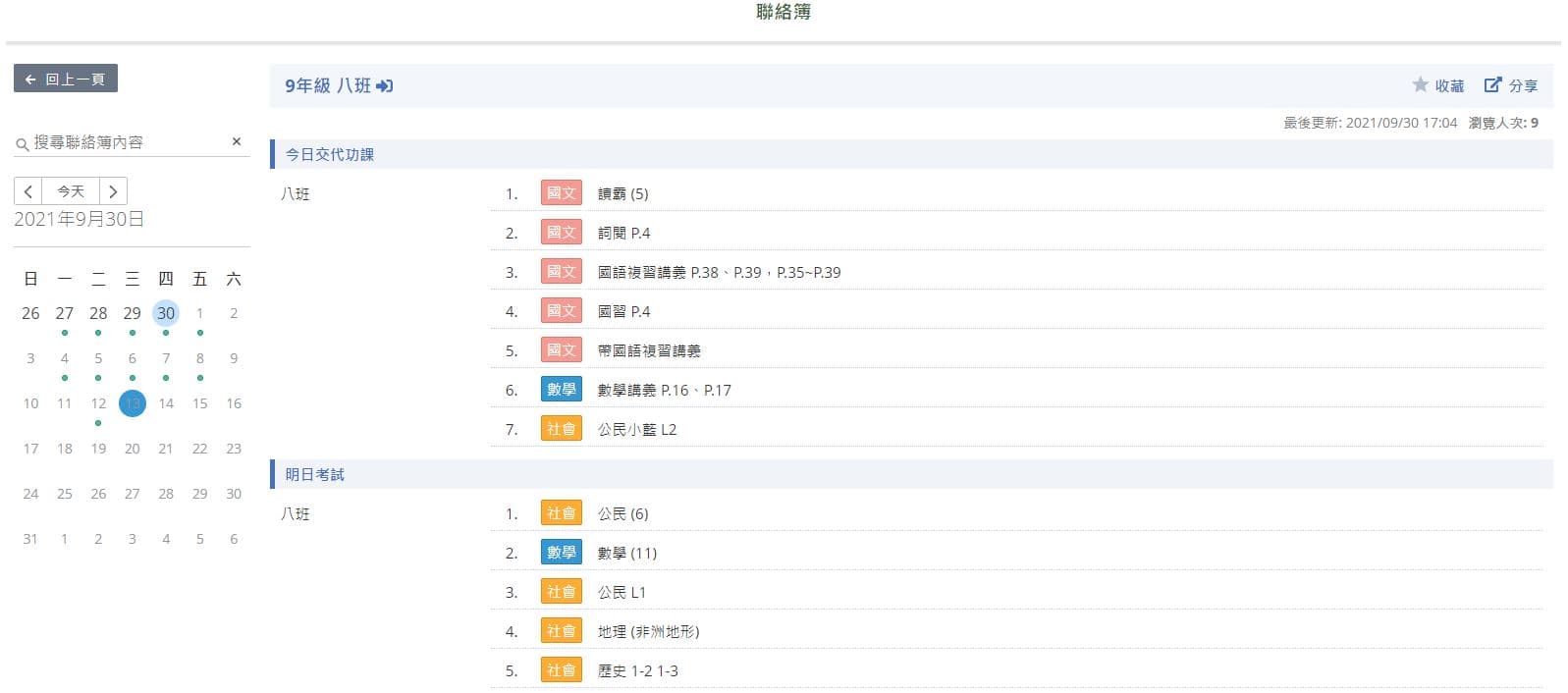Image resolution: width=1568 pixels, height=693 pixels.
Task: Select September 27 in the calendar
Action: (x=65, y=313)
